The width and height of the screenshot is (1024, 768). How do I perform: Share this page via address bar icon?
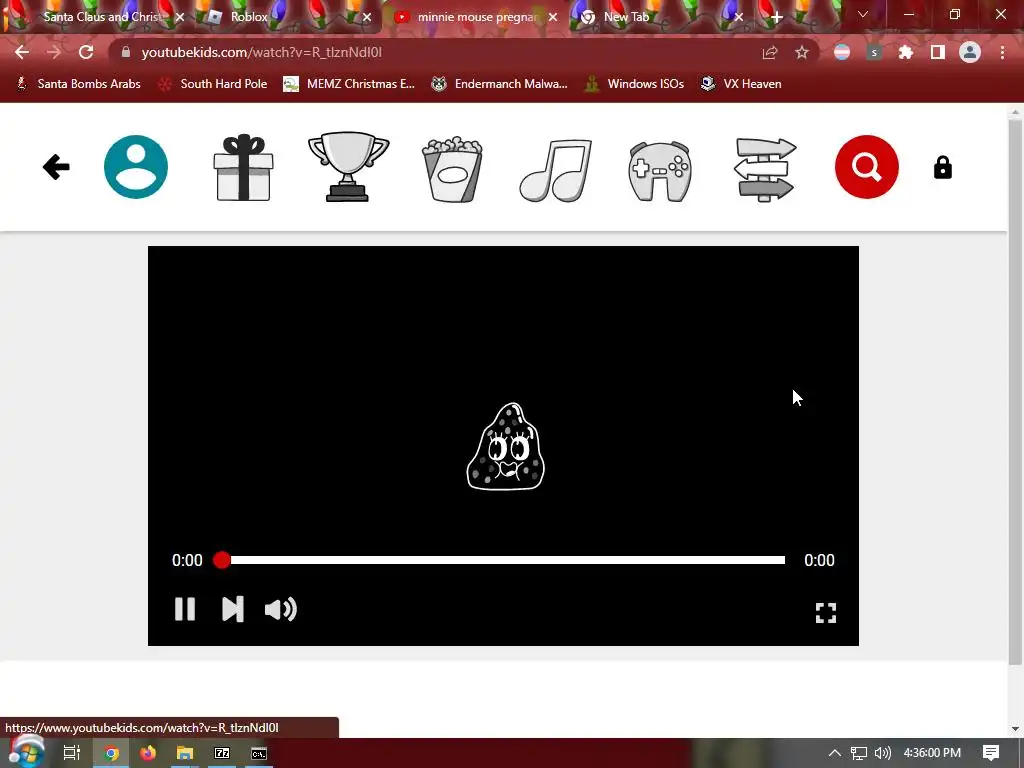click(770, 53)
